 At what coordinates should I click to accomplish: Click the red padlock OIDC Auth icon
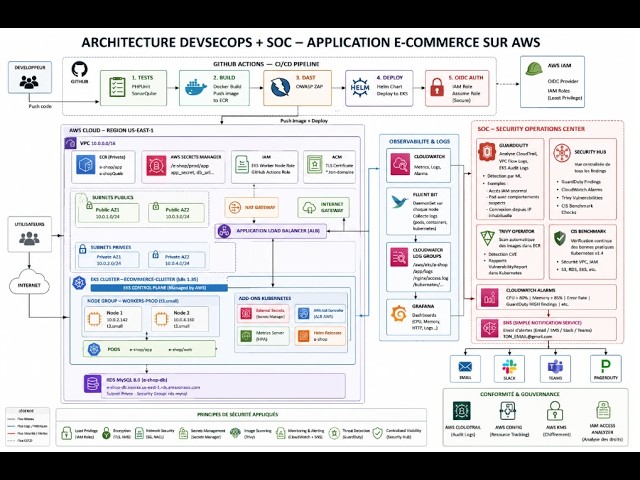(437, 87)
